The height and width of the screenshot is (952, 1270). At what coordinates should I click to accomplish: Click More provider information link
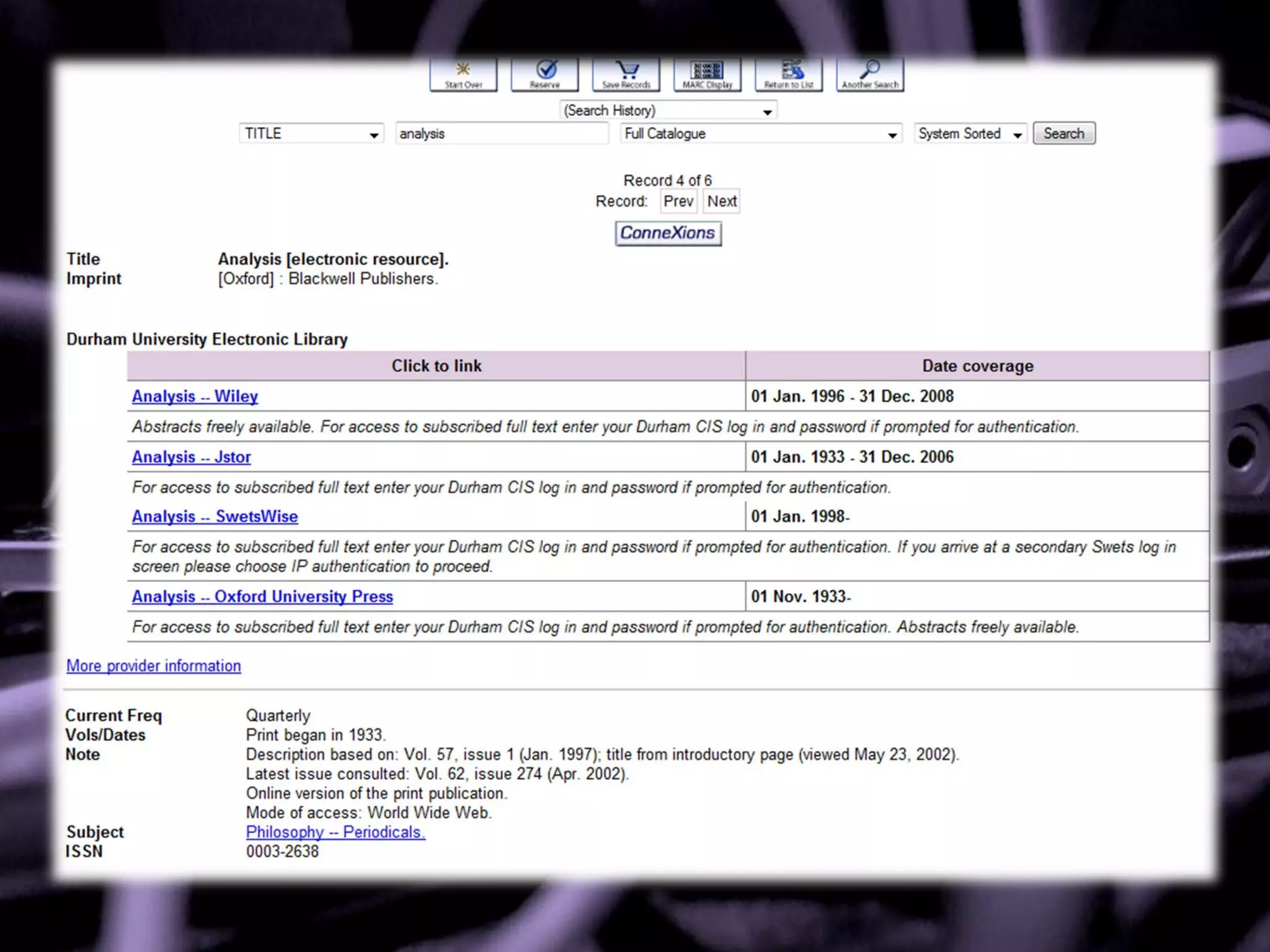153,666
